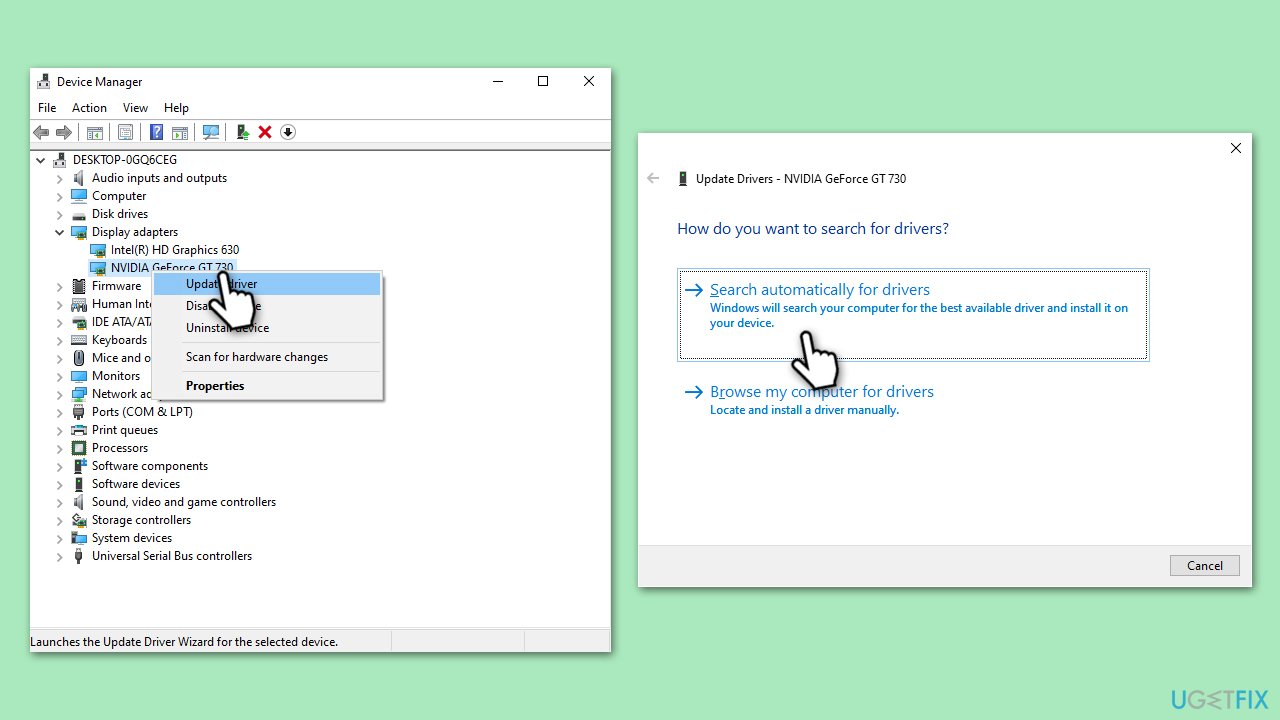
Task: Click the monitor icon beside Computer
Action: pos(79,196)
